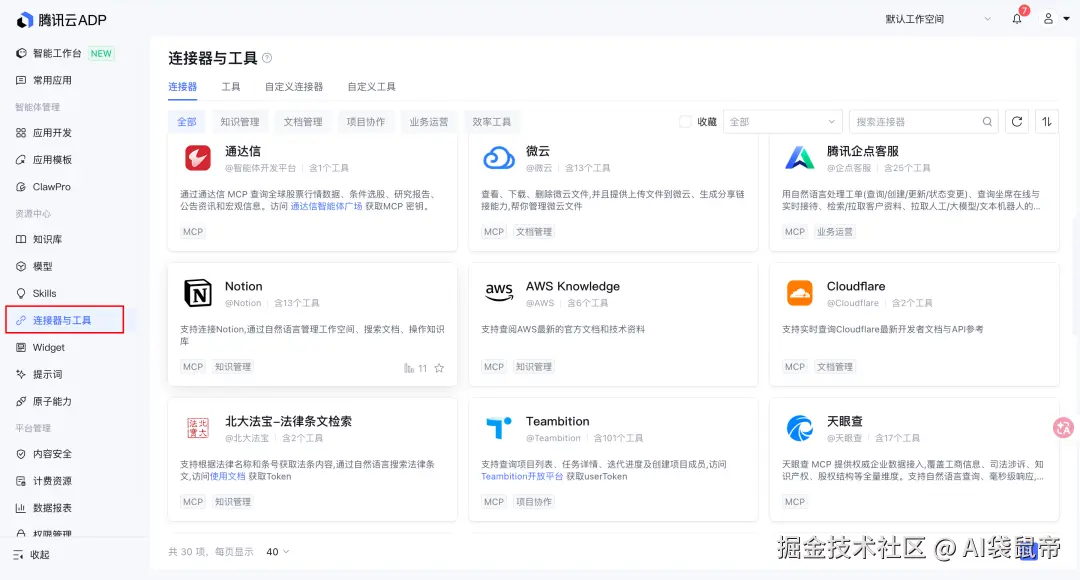
Task: Open the Cloudflare connector title
Action: (x=856, y=286)
